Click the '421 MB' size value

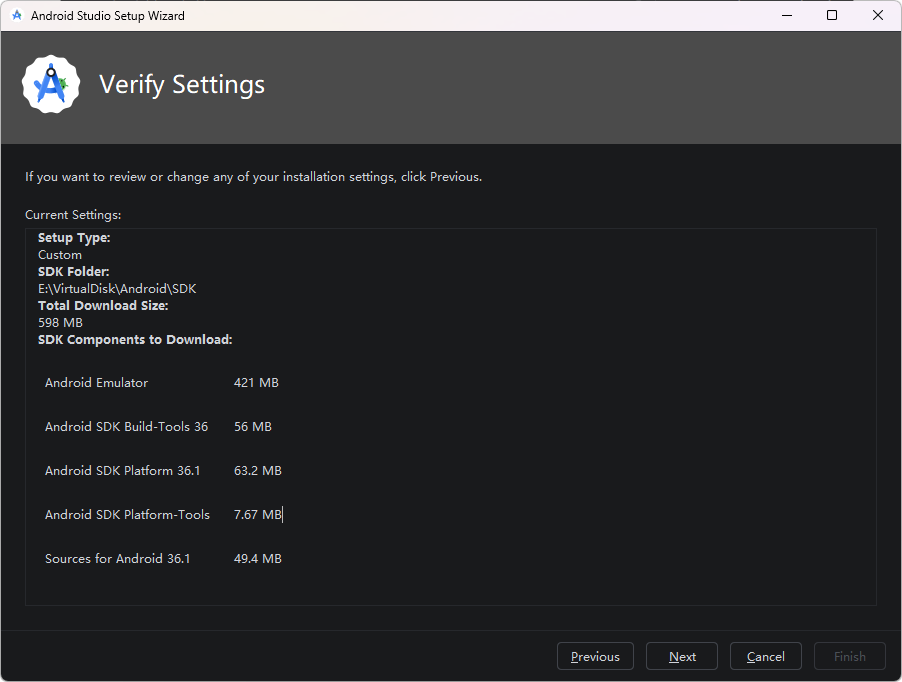[256, 382]
